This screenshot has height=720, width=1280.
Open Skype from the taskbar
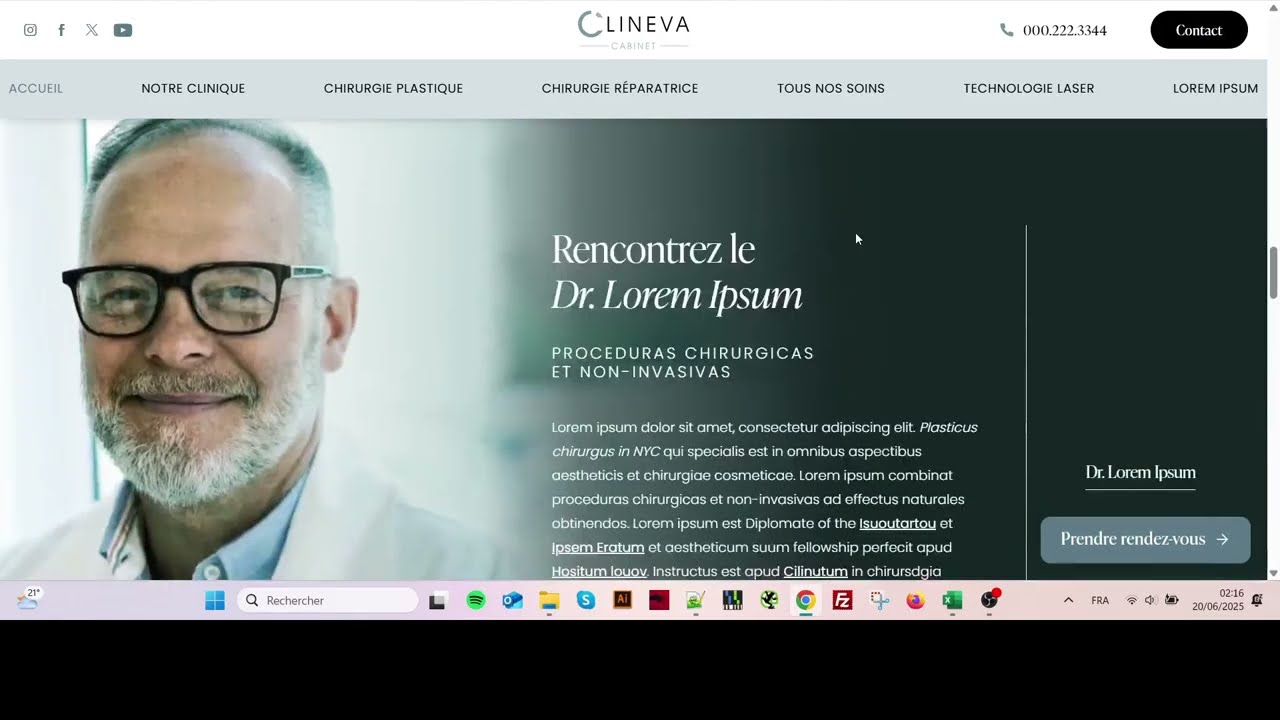click(586, 600)
